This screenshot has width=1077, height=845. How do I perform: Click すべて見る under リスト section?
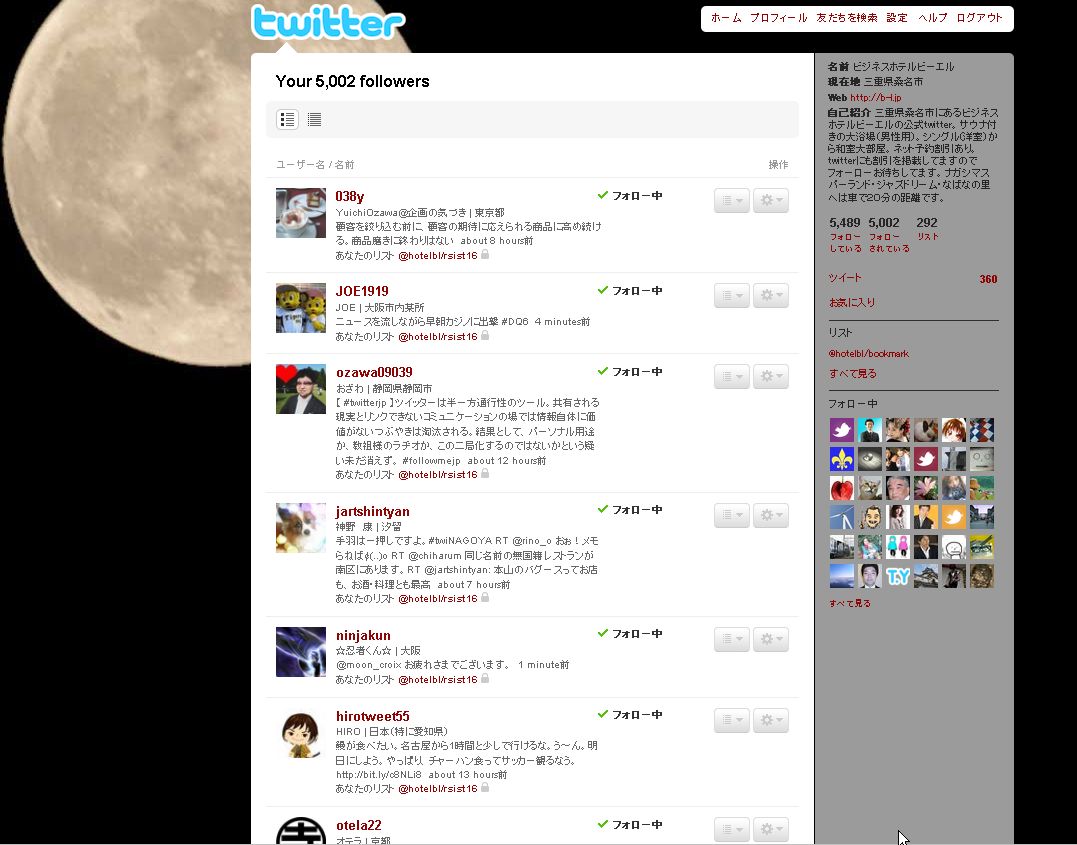852,374
